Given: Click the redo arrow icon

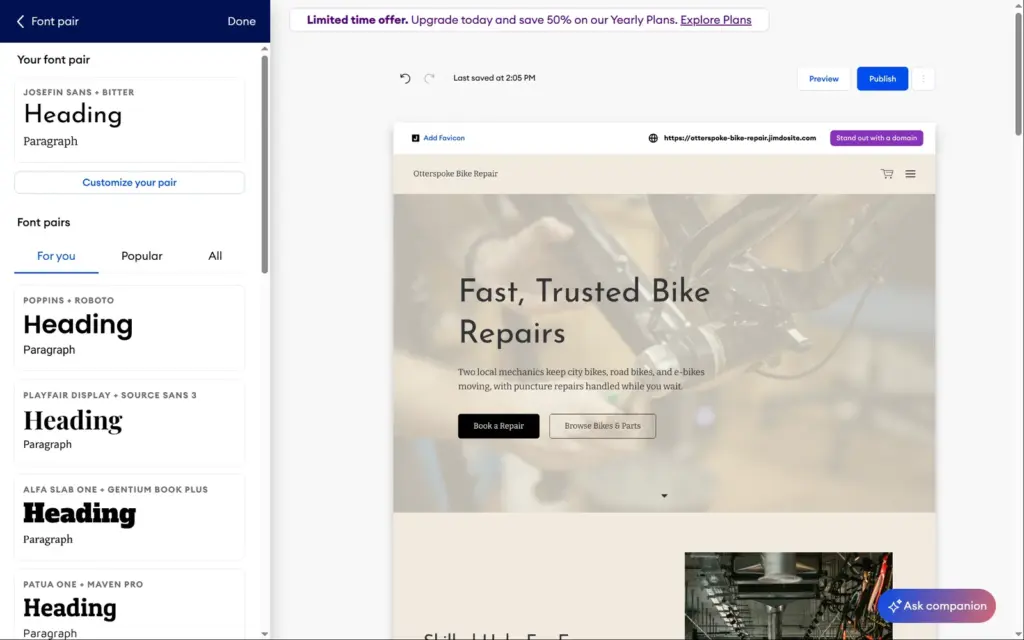Looking at the screenshot, I should pos(429,78).
